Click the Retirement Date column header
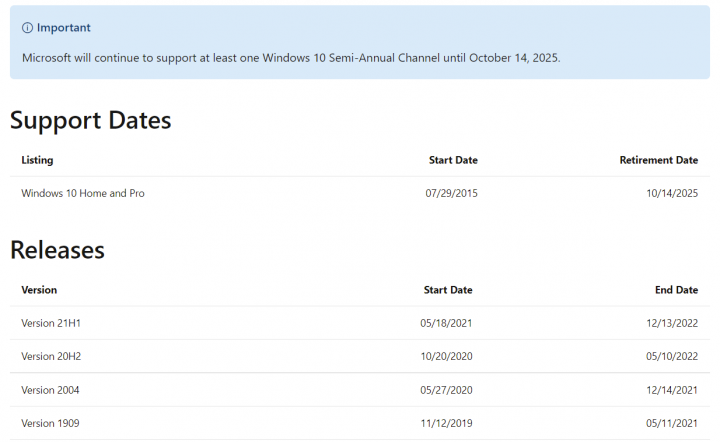Viewport: 720px width, 442px height. coord(658,160)
